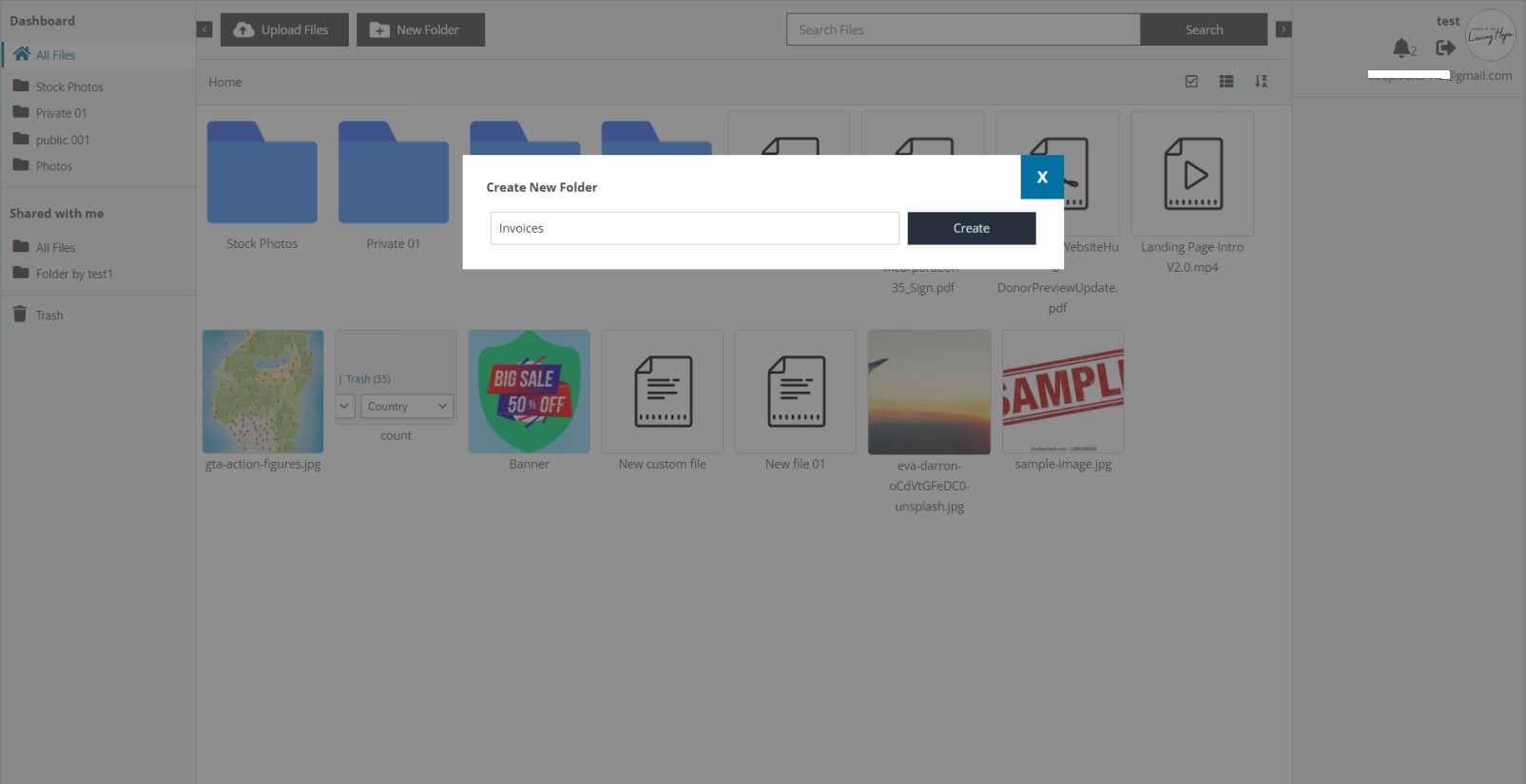The width and height of the screenshot is (1526, 784).
Task: Click the test username label
Action: pyautogui.click(x=1448, y=21)
